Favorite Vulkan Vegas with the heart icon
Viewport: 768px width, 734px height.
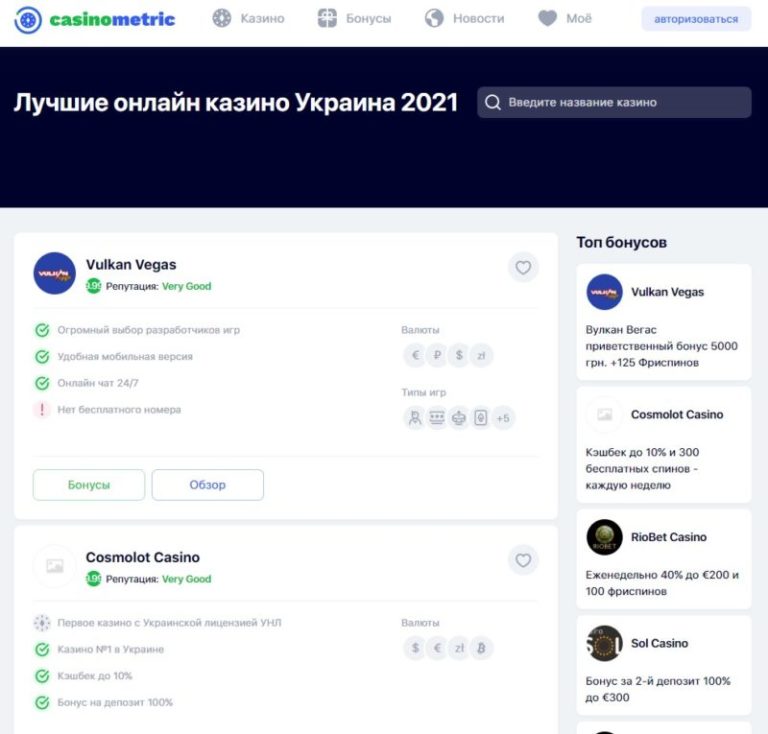coord(523,267)
